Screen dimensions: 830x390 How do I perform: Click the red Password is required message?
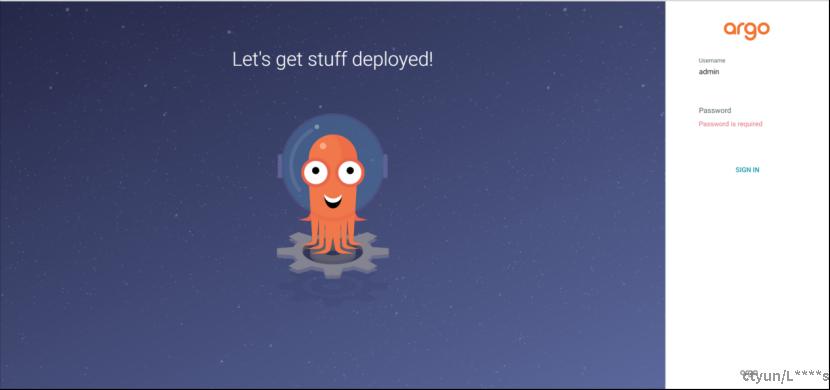(730, 124)
